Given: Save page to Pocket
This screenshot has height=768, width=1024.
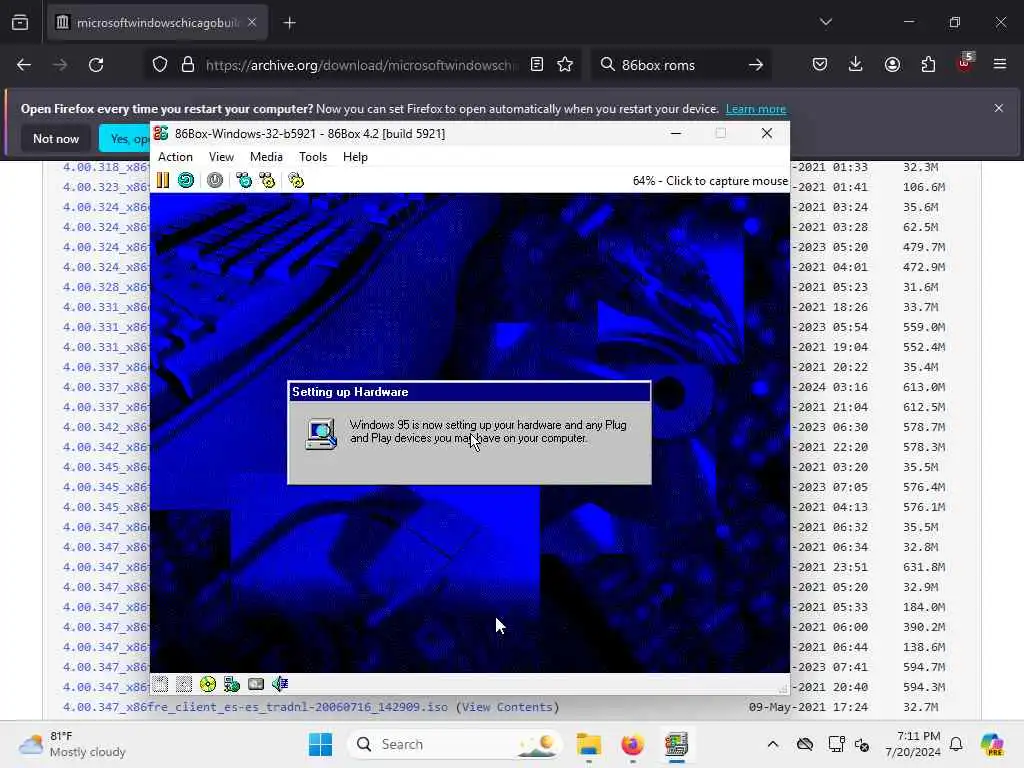Looking at the screenshot, I should [x=820, y=65].
